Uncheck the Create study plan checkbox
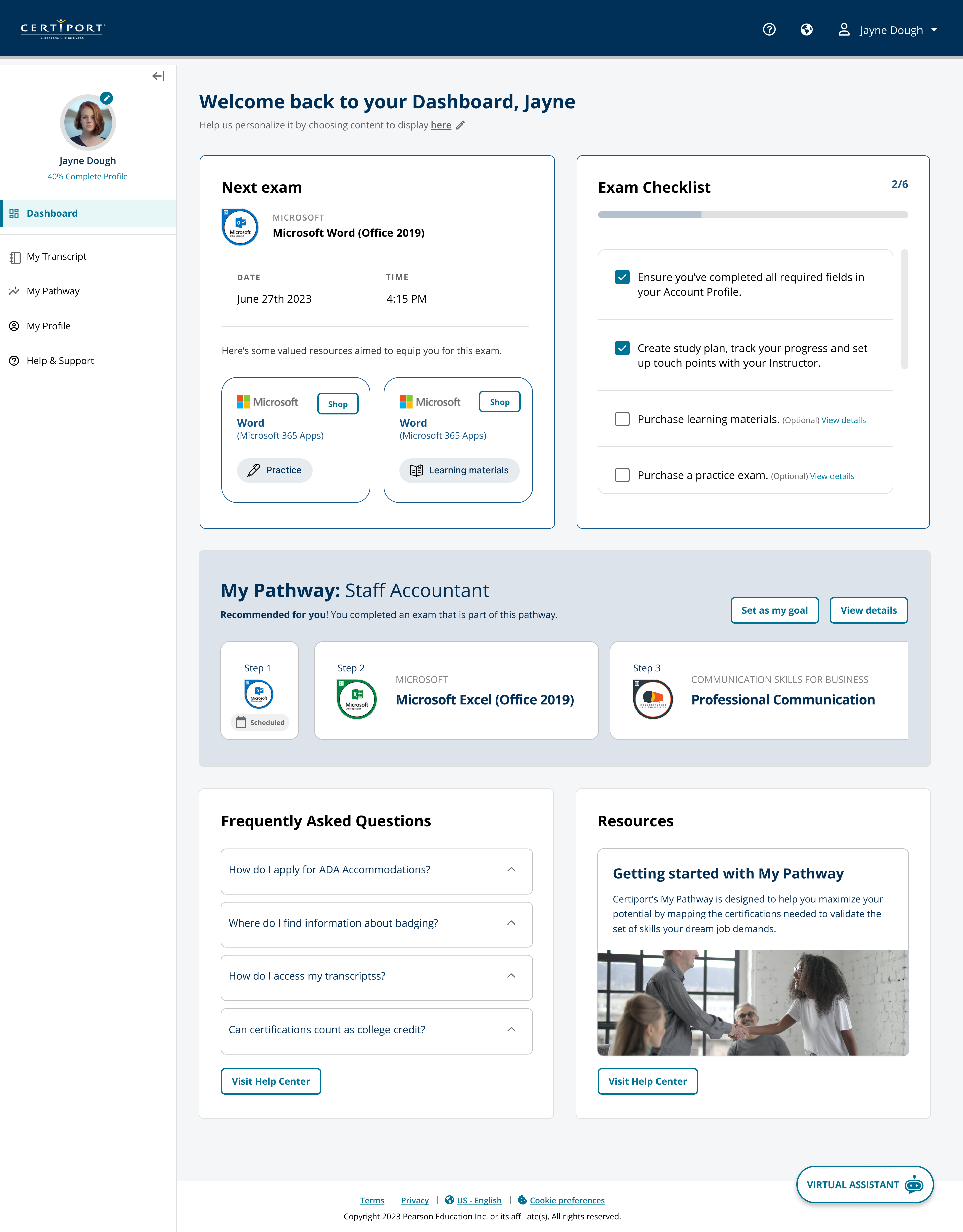 (x=622, y=348)
